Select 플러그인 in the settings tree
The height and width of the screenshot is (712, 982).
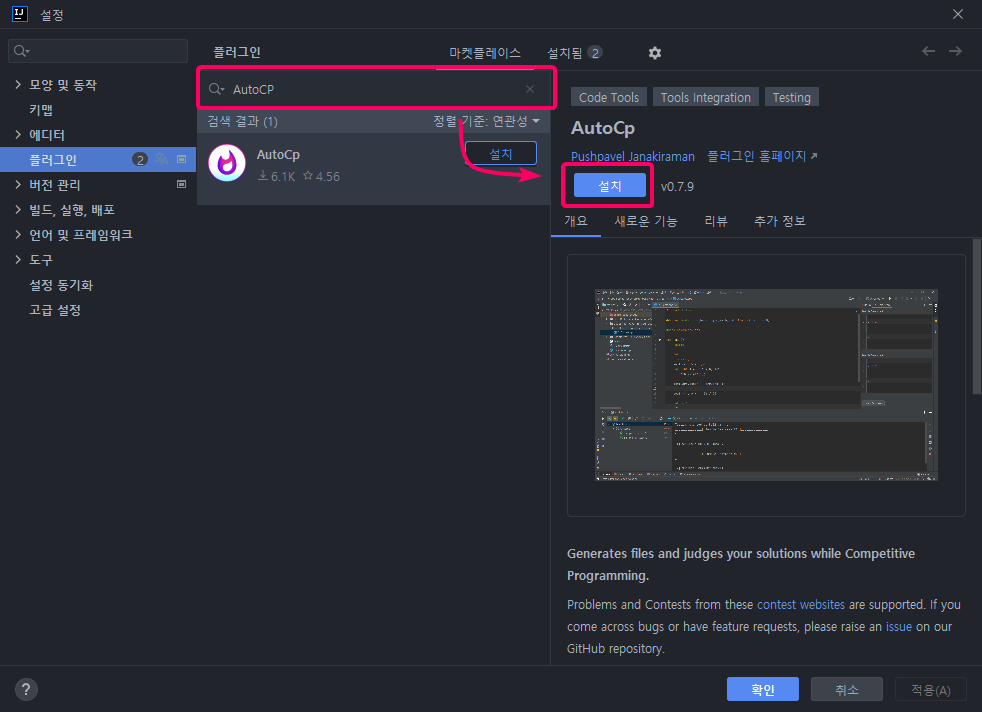(x=98, y=159)
